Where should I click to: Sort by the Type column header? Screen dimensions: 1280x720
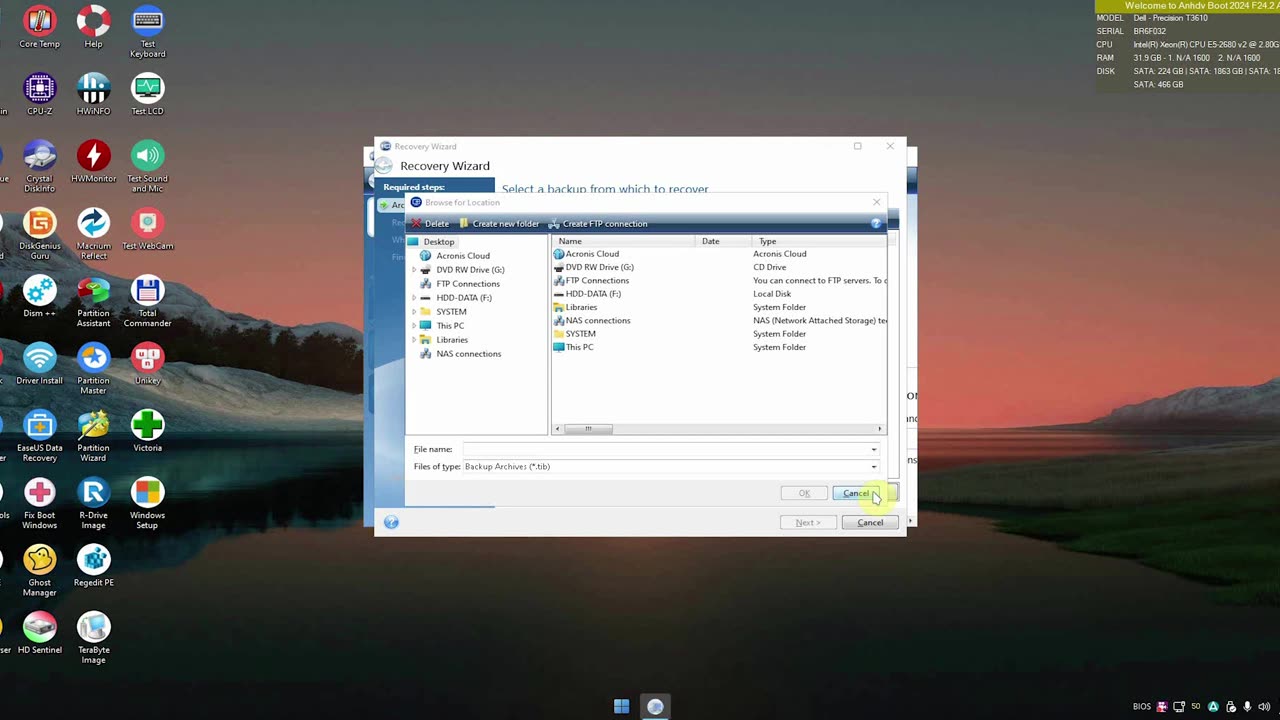coord(820,241)
